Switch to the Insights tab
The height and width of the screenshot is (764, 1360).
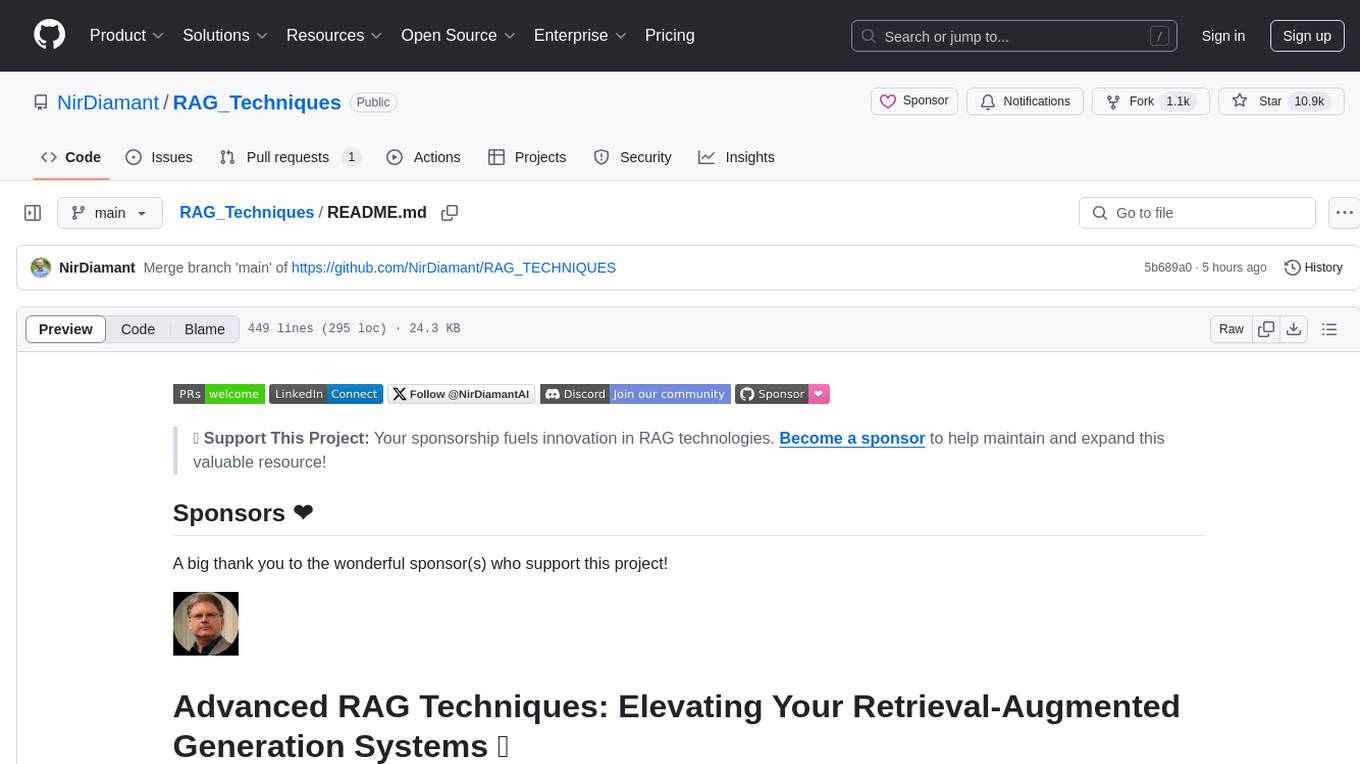pos(736,157)
